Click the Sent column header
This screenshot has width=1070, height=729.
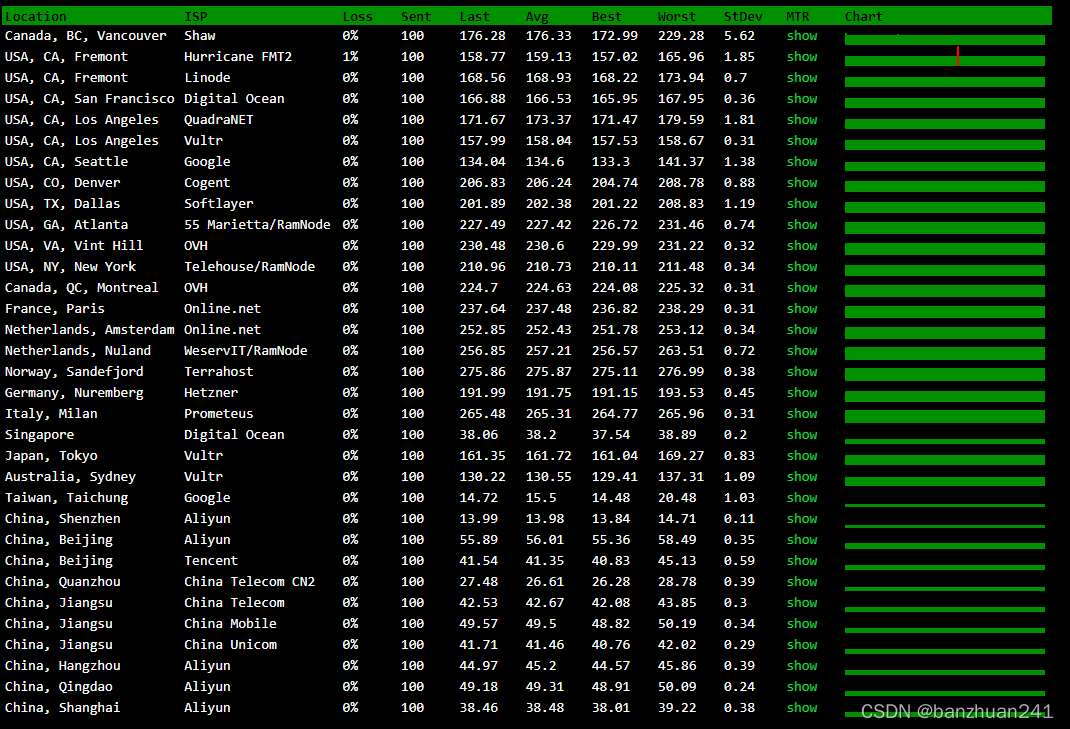[x=416, y=16]
